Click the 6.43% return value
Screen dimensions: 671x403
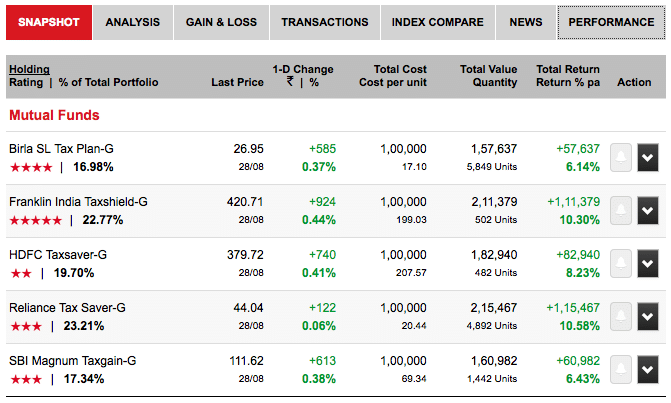pyautogui.click(x=583, y=379)
